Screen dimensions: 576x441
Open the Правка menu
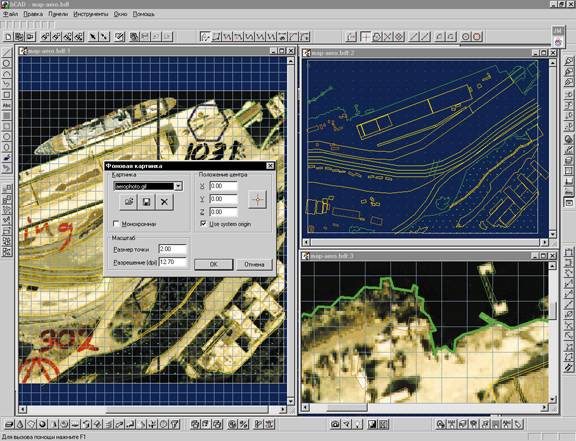point(33,14)
